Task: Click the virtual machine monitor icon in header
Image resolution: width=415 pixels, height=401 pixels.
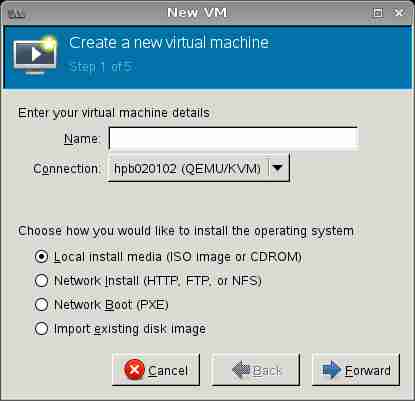Action: coord(35,55)
